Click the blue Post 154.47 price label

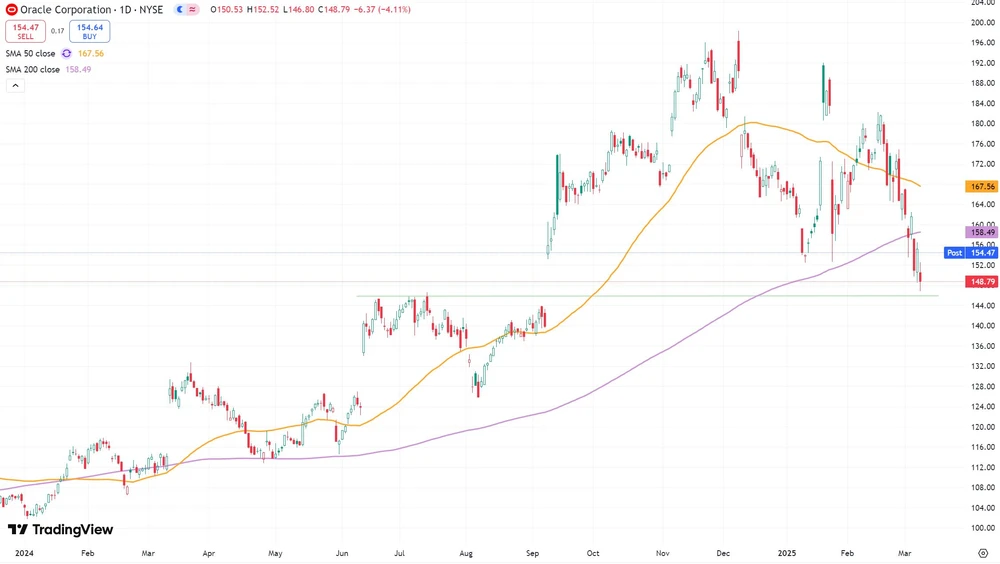point(971,253)
